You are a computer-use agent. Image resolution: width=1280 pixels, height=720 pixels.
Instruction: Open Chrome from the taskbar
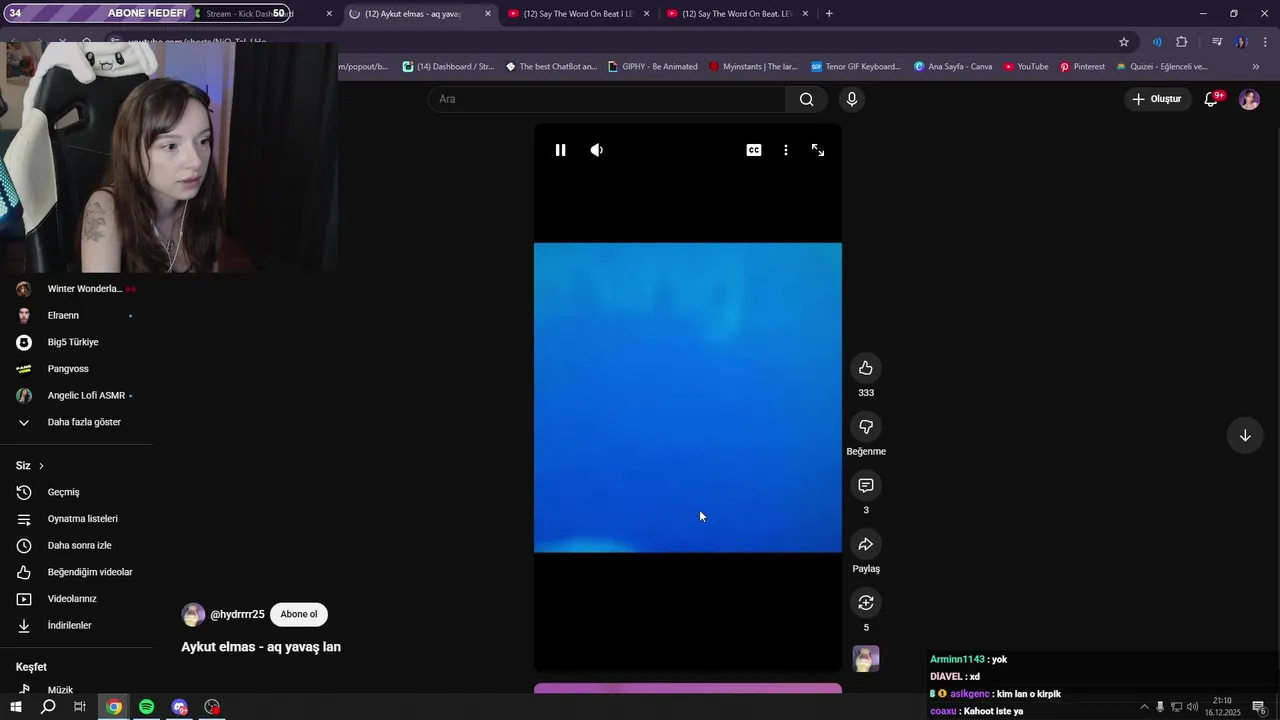tap(114, 707)
